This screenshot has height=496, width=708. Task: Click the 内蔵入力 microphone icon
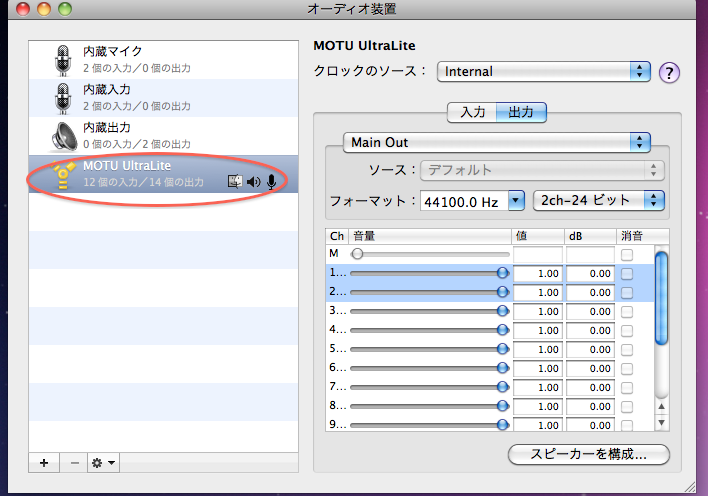63,98
